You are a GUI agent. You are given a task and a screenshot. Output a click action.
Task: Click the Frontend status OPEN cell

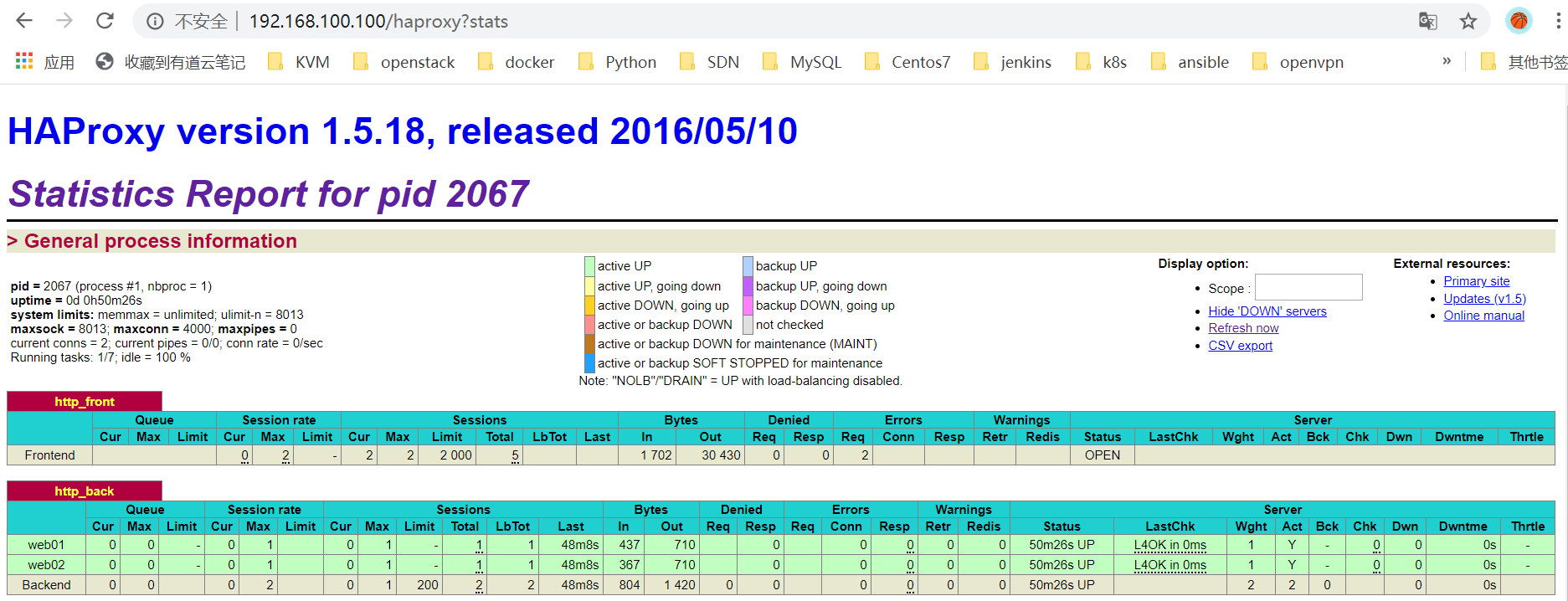point(1103,455)
